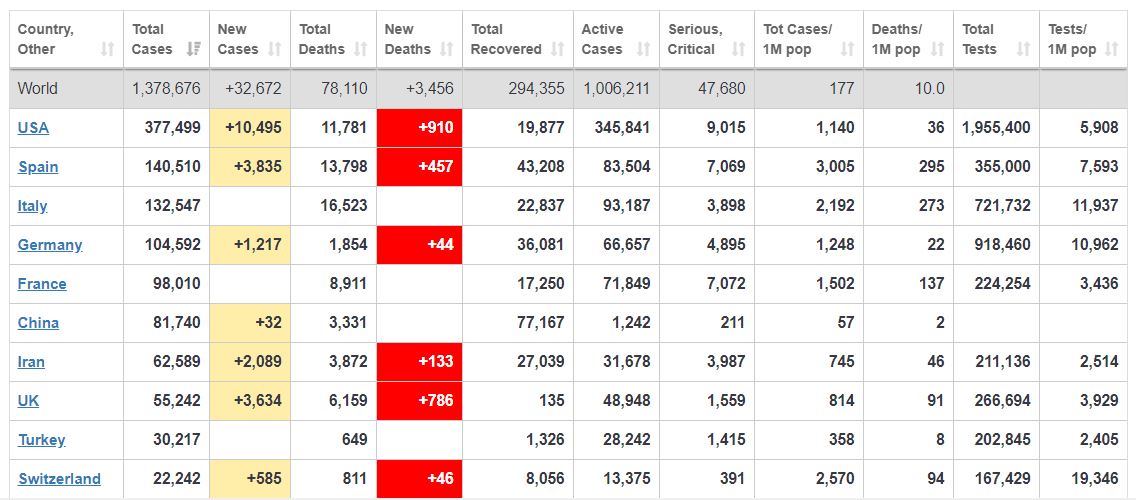Click sort arrows beside New Cases header
The width and height of the screenshot is (1136, 500).
(279, 49)
